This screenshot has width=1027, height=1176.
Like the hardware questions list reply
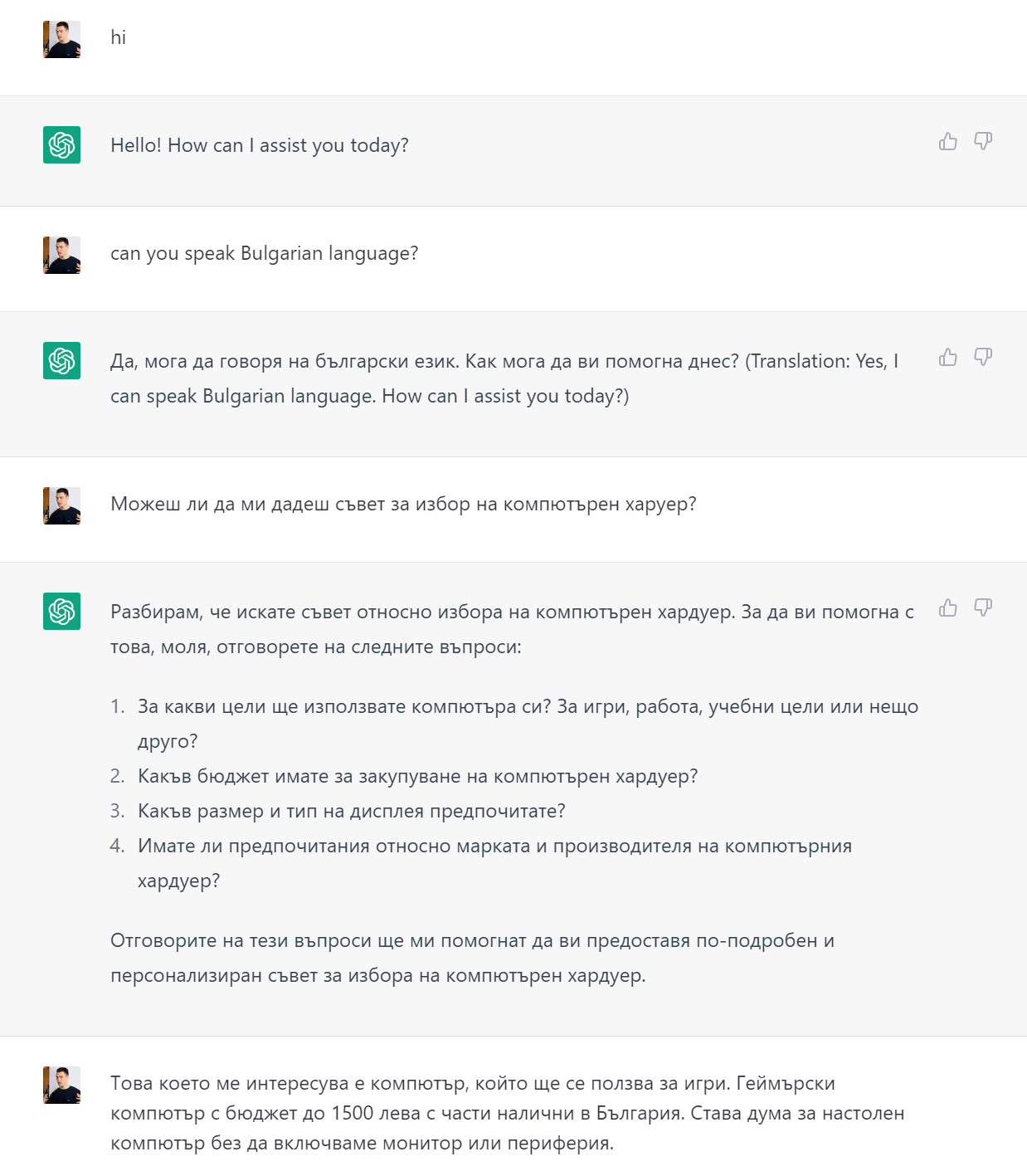click(948, 608)
